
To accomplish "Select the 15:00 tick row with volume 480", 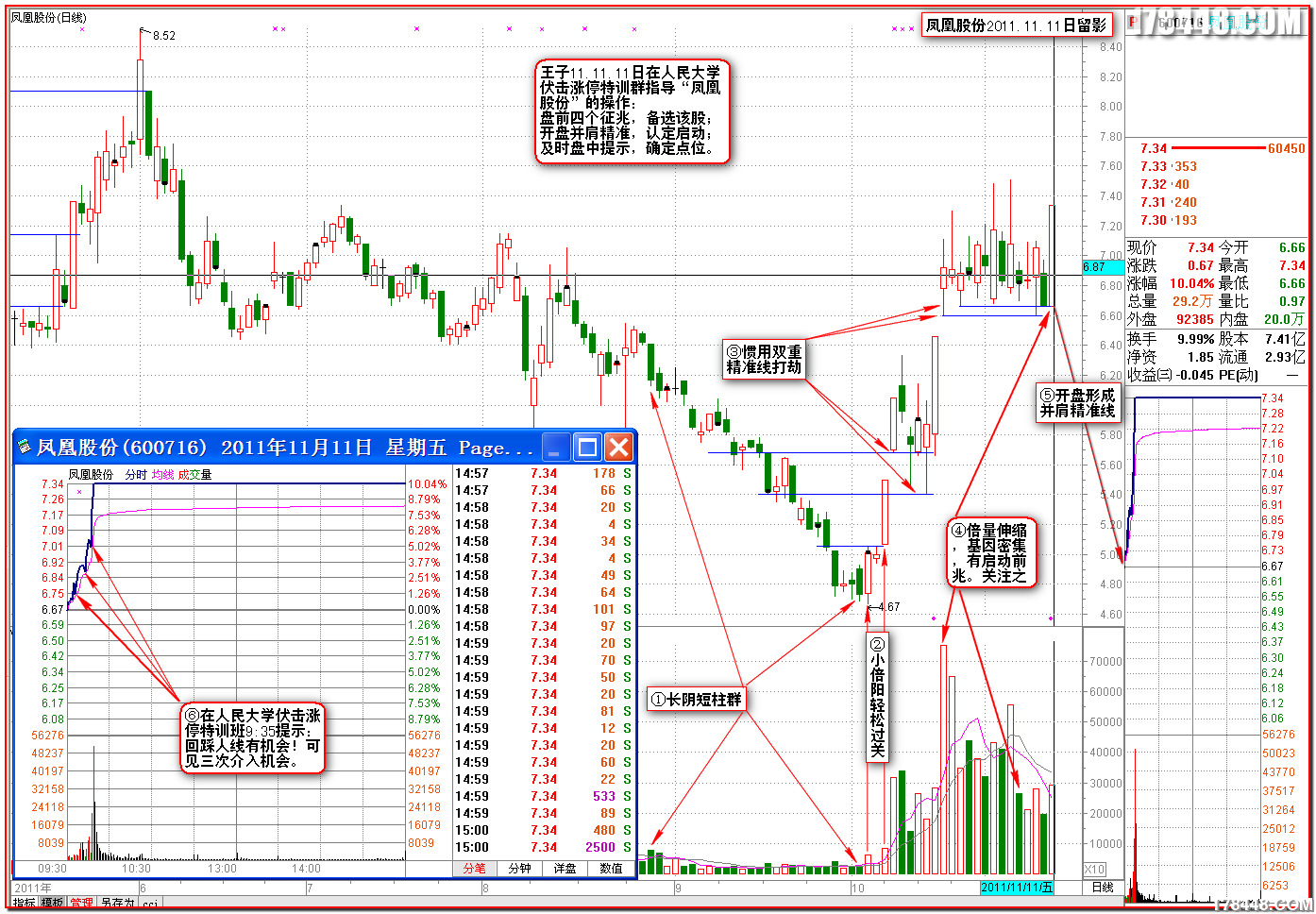I will click(x=544, y=830).
